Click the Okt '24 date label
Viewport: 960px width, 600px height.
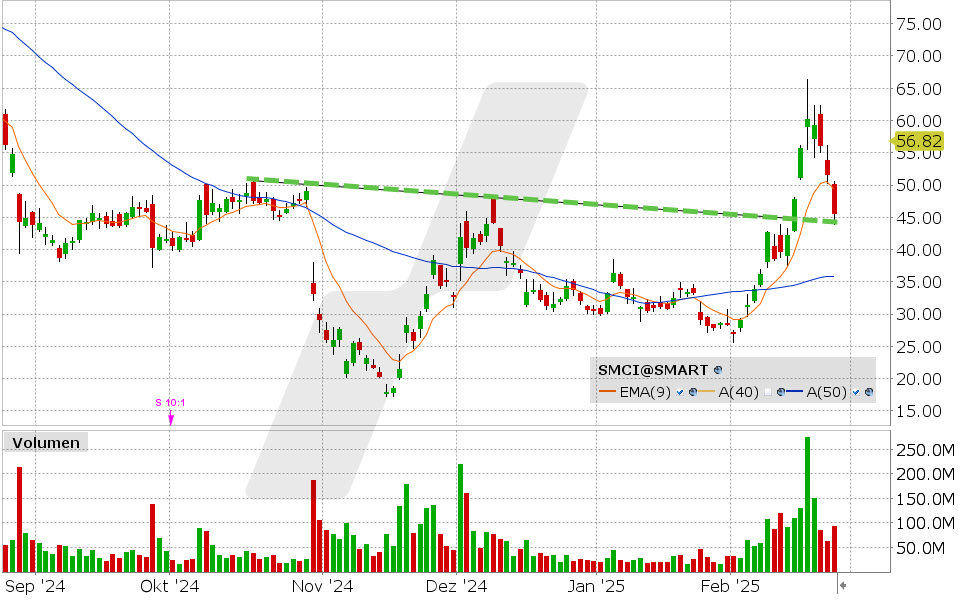170,587
